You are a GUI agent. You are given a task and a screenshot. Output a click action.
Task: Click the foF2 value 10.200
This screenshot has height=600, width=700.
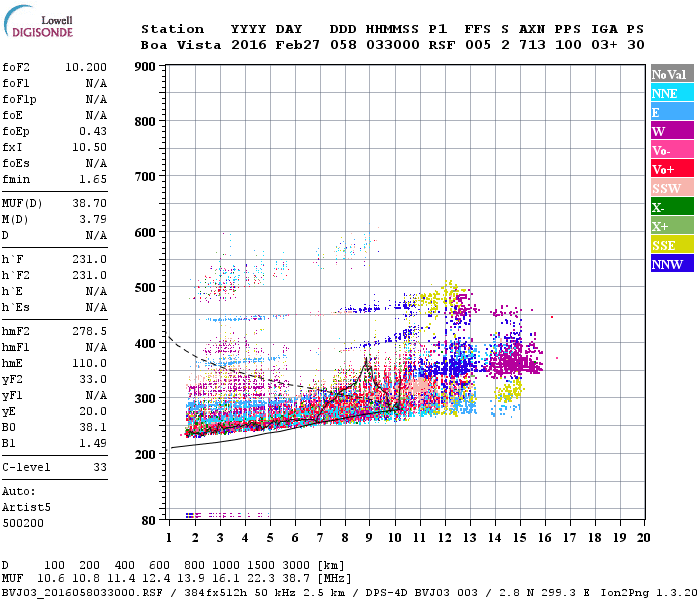click(86, 67)
